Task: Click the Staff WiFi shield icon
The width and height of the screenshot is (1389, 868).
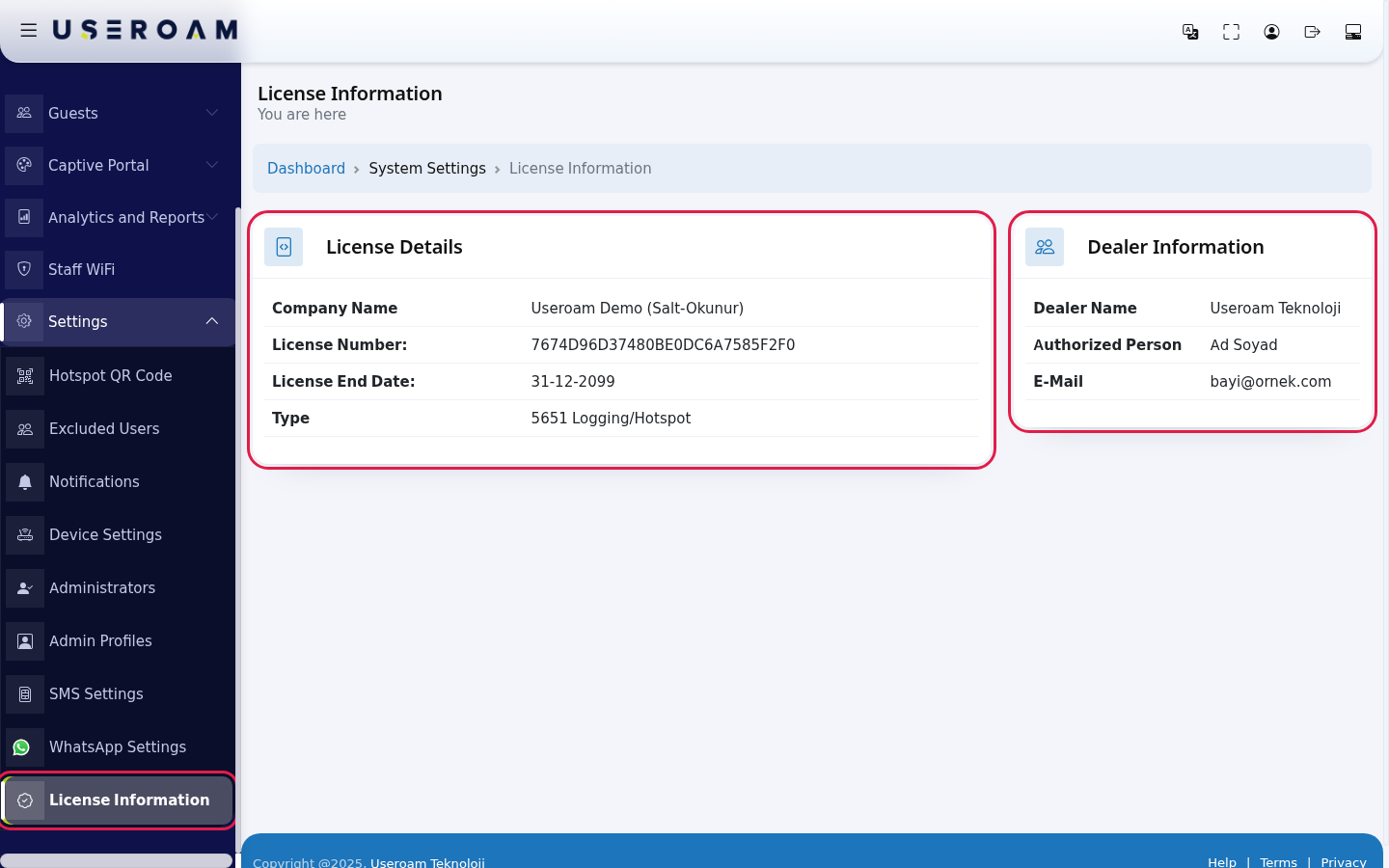Action: pyautogui.click(x=24, y=269)
